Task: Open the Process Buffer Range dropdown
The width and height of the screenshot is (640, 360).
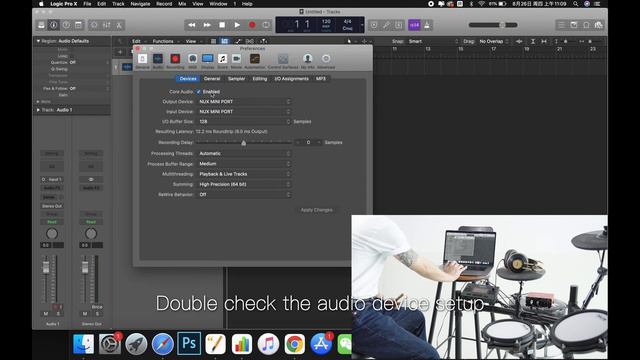Action: pyautogui.click(x=244, y=164)
